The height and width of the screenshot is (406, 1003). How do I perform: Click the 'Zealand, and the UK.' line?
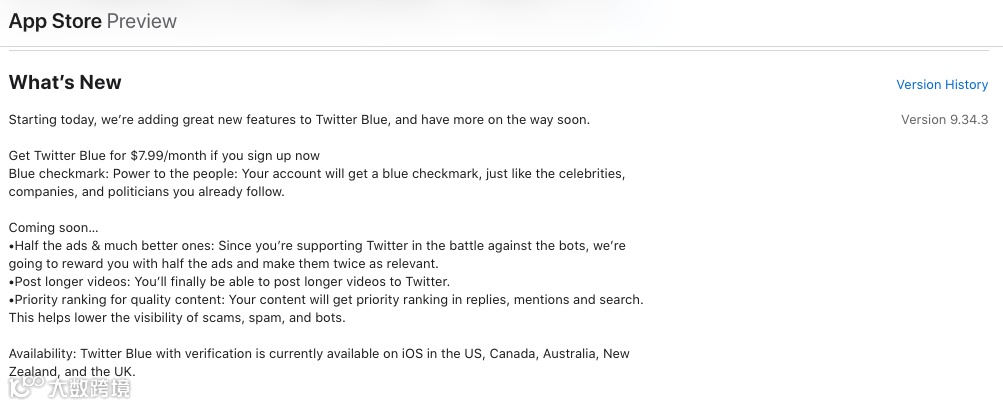point(72,372)
